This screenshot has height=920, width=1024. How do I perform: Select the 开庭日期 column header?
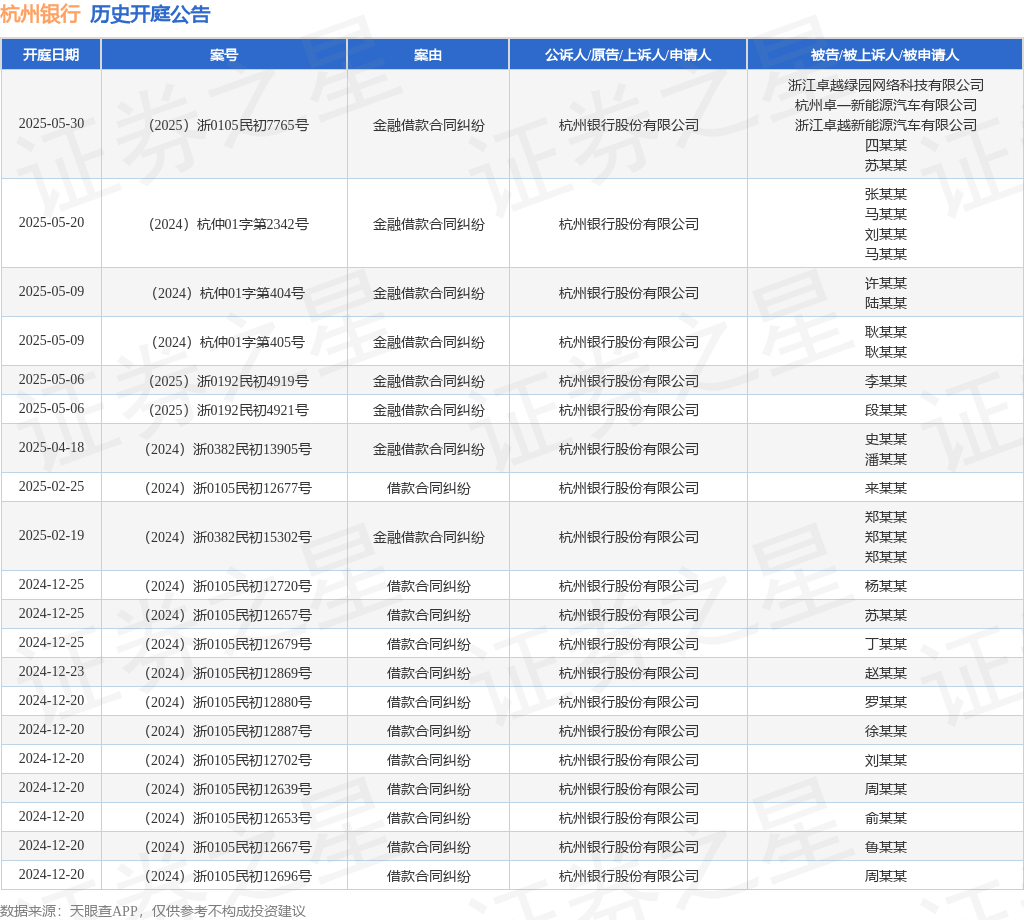point(51,55)
